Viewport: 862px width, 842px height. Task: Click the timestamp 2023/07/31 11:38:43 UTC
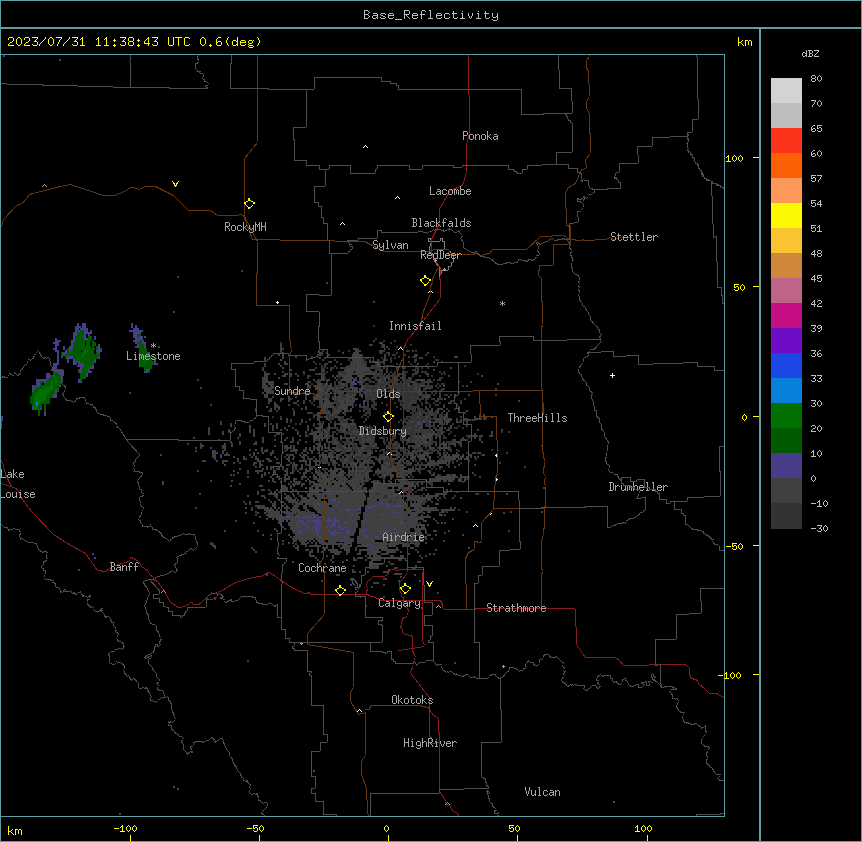[x=99, y=42]
